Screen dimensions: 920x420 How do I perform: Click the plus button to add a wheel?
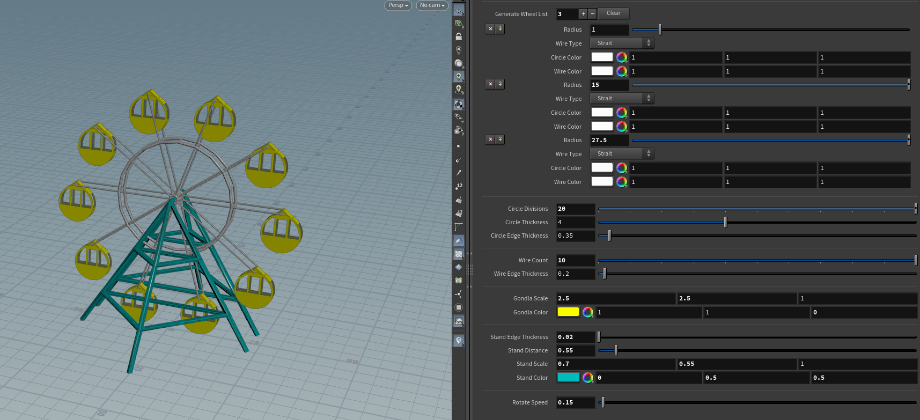(584, 14)
